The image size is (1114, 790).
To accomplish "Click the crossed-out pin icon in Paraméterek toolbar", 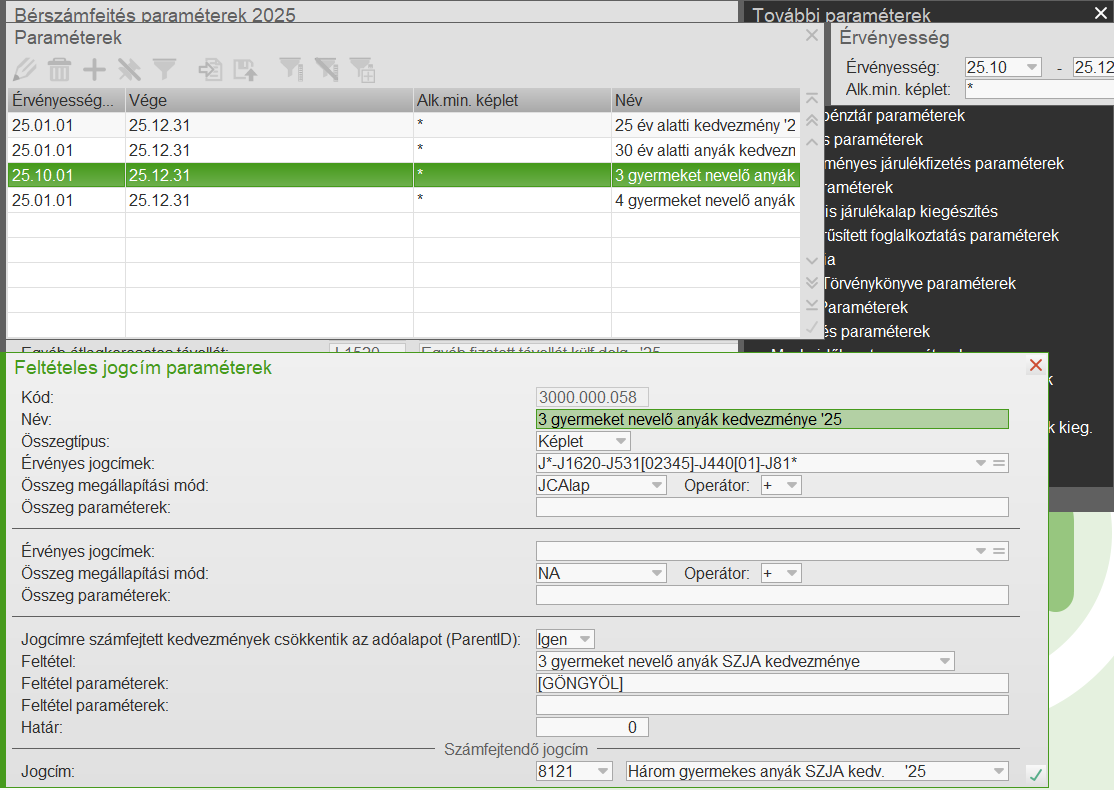I will point(129,70).
